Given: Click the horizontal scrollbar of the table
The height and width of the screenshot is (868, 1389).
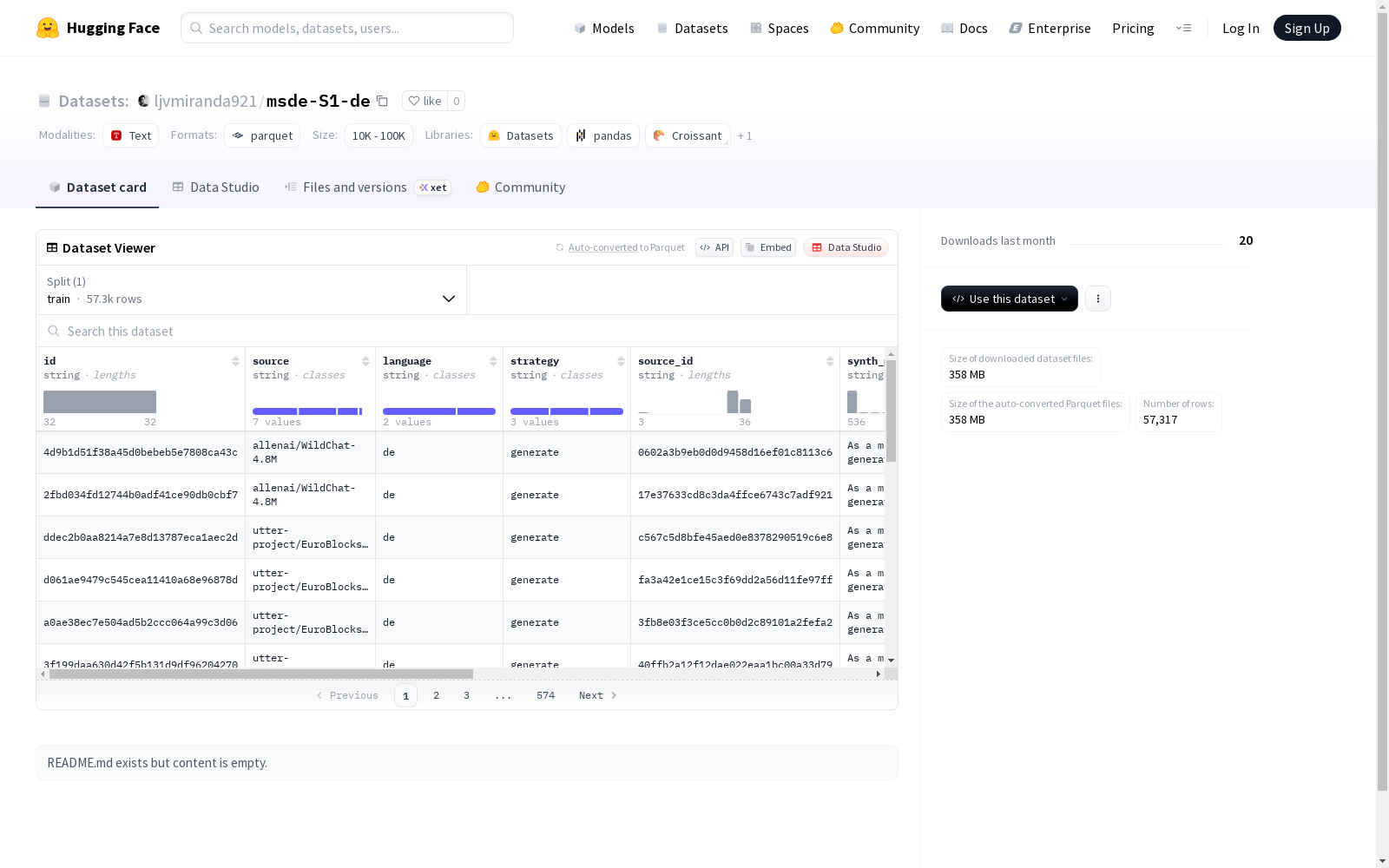Looking at the screenshot, I should pyautogui.click(x=261, y=674).
